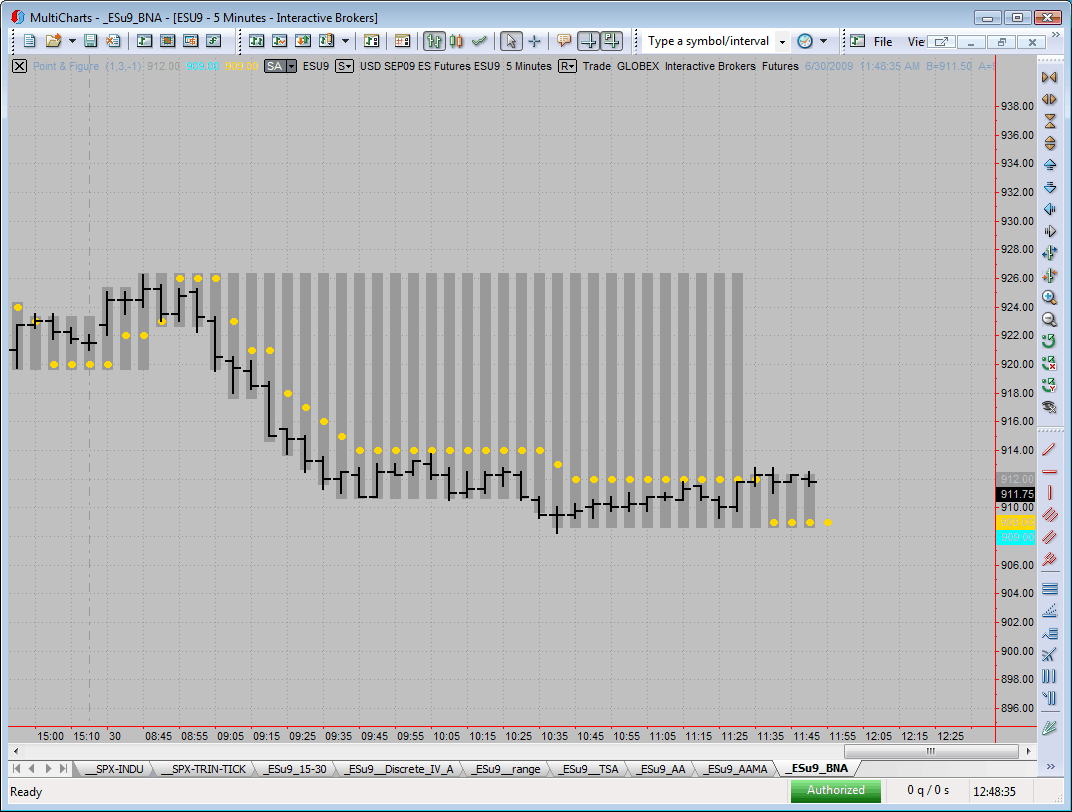This screenshot has height=812, width=1072.
Task: Expand the dropdown arrow next to clock icon
Action: point(823,41)
